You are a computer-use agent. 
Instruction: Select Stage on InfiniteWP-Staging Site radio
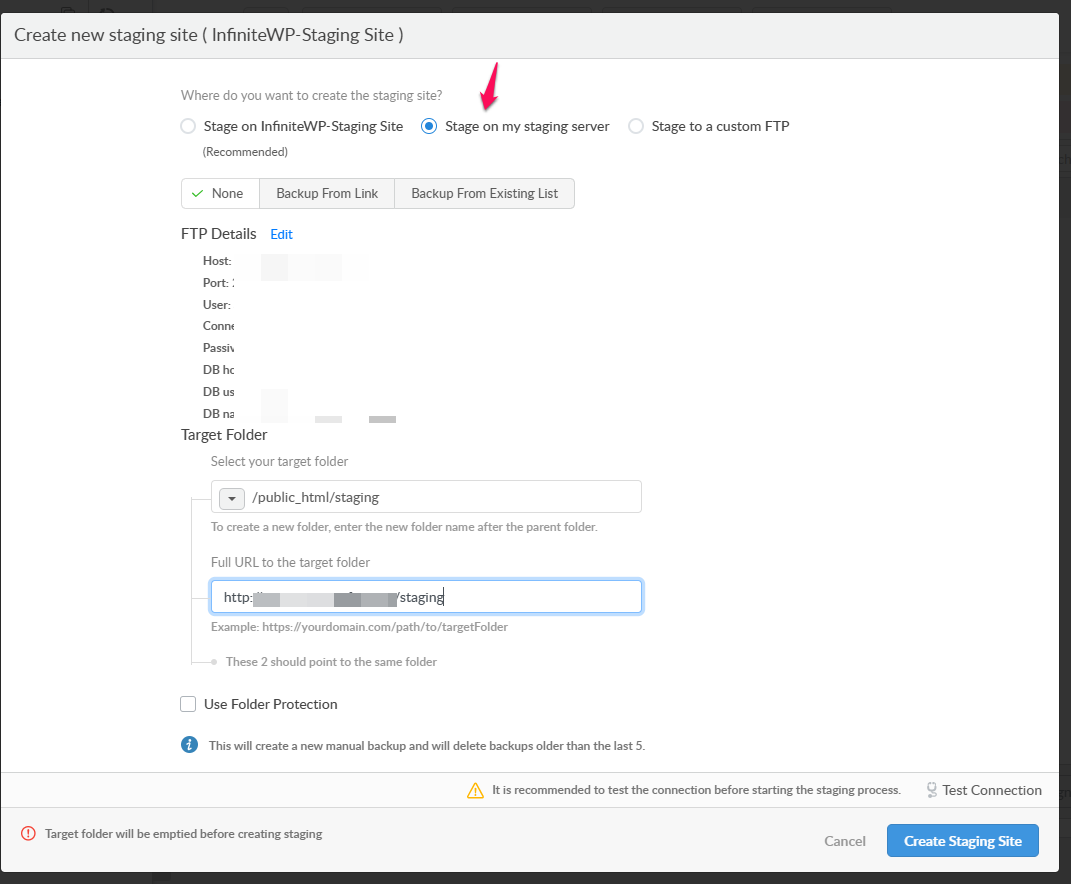(x=188, y=126)
